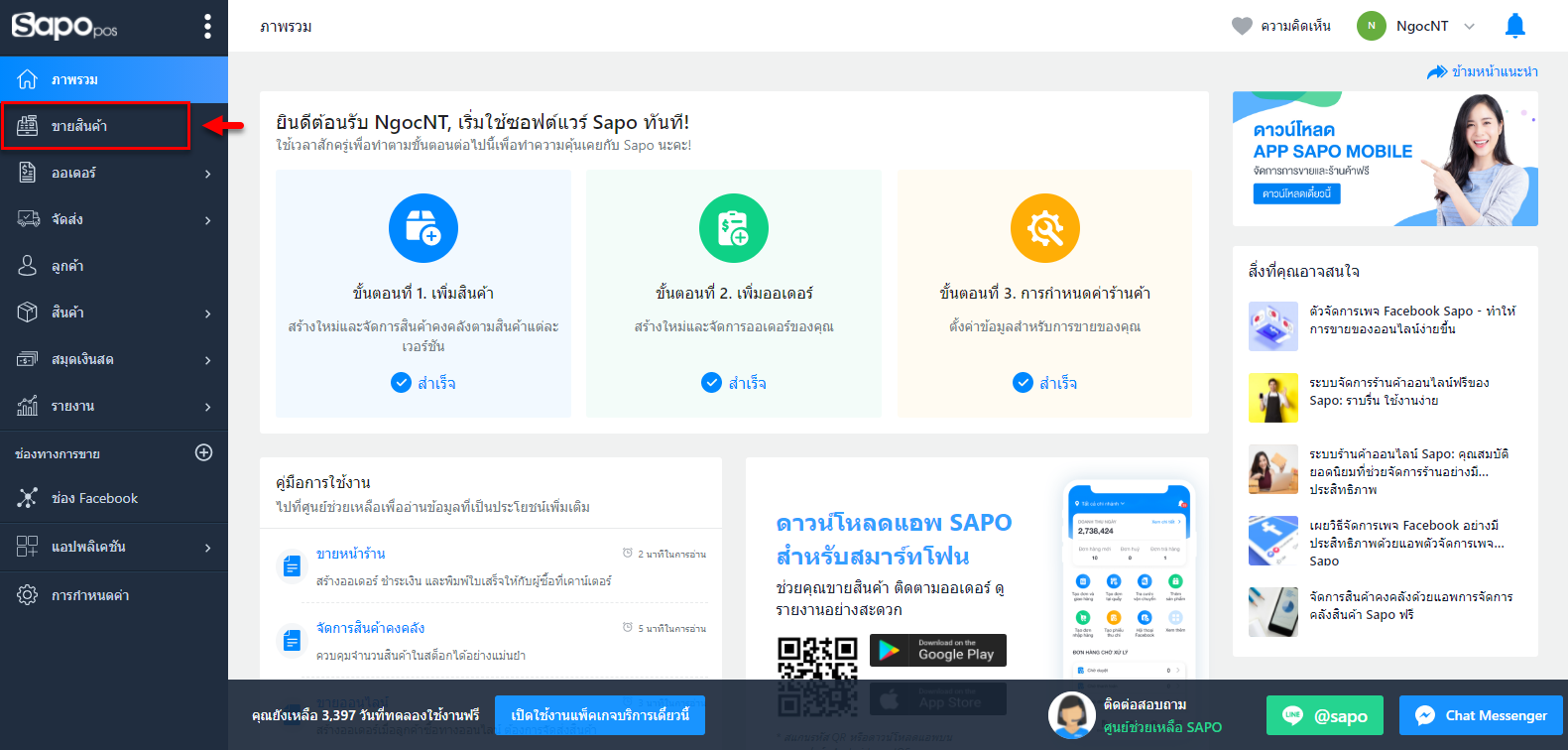
Task: Click the SAPO app QR code
Action: (x=817, y=676)
